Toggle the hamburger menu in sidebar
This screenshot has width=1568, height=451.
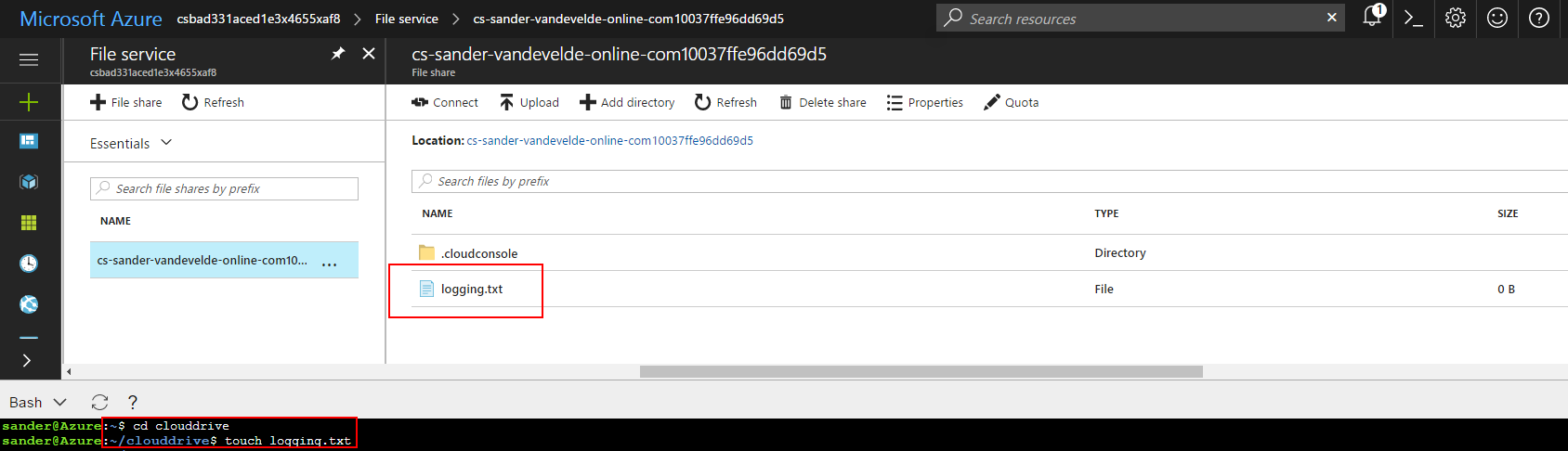click(29, 60)
